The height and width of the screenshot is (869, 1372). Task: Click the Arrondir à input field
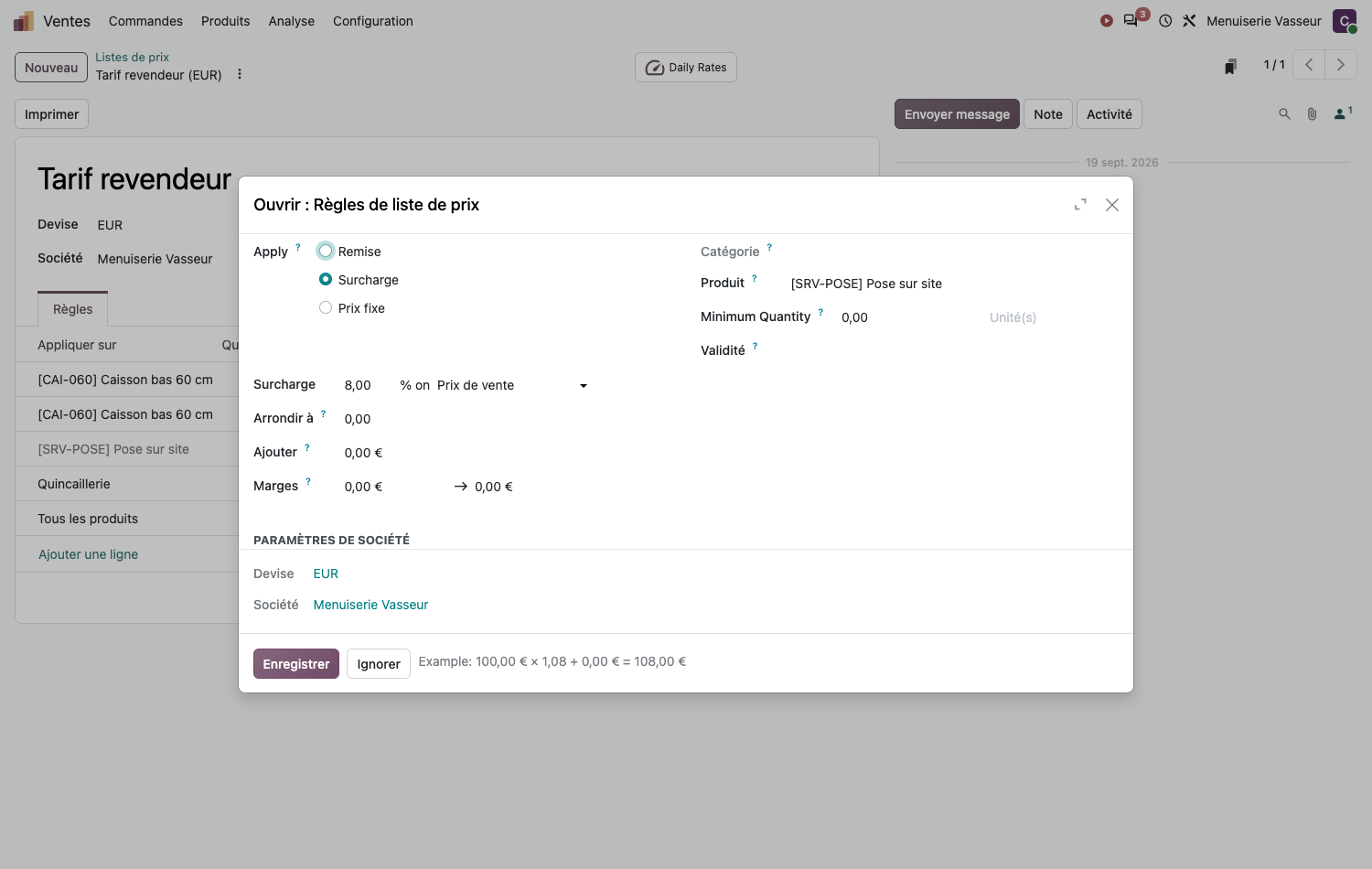click(466, 419)
